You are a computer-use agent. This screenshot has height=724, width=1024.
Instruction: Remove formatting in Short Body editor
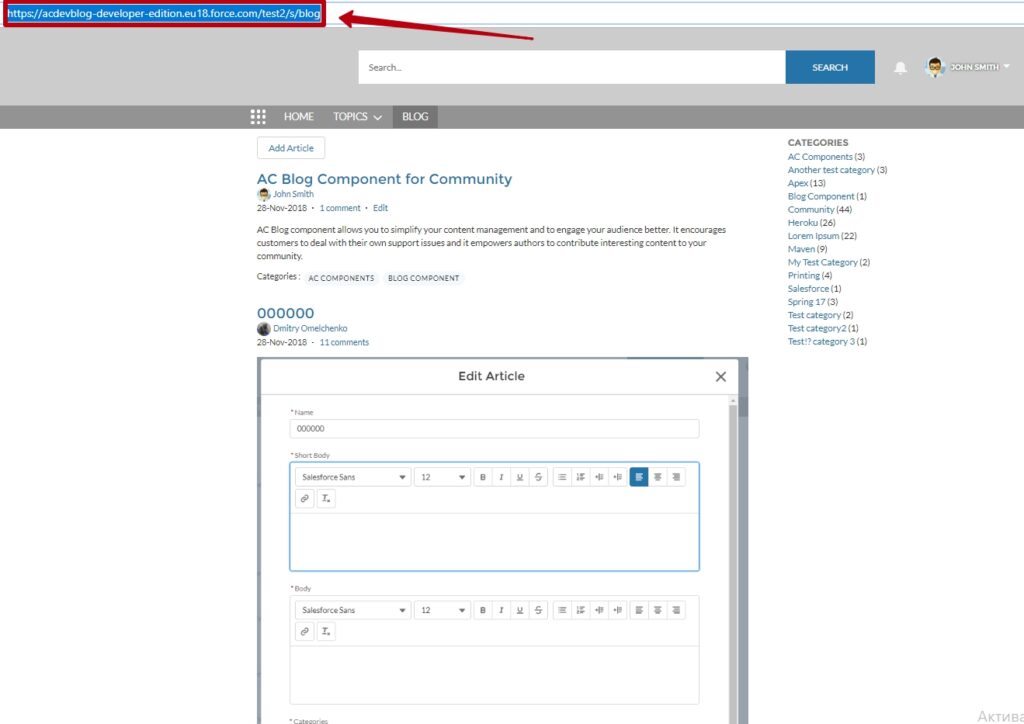(x=326, y=499)
